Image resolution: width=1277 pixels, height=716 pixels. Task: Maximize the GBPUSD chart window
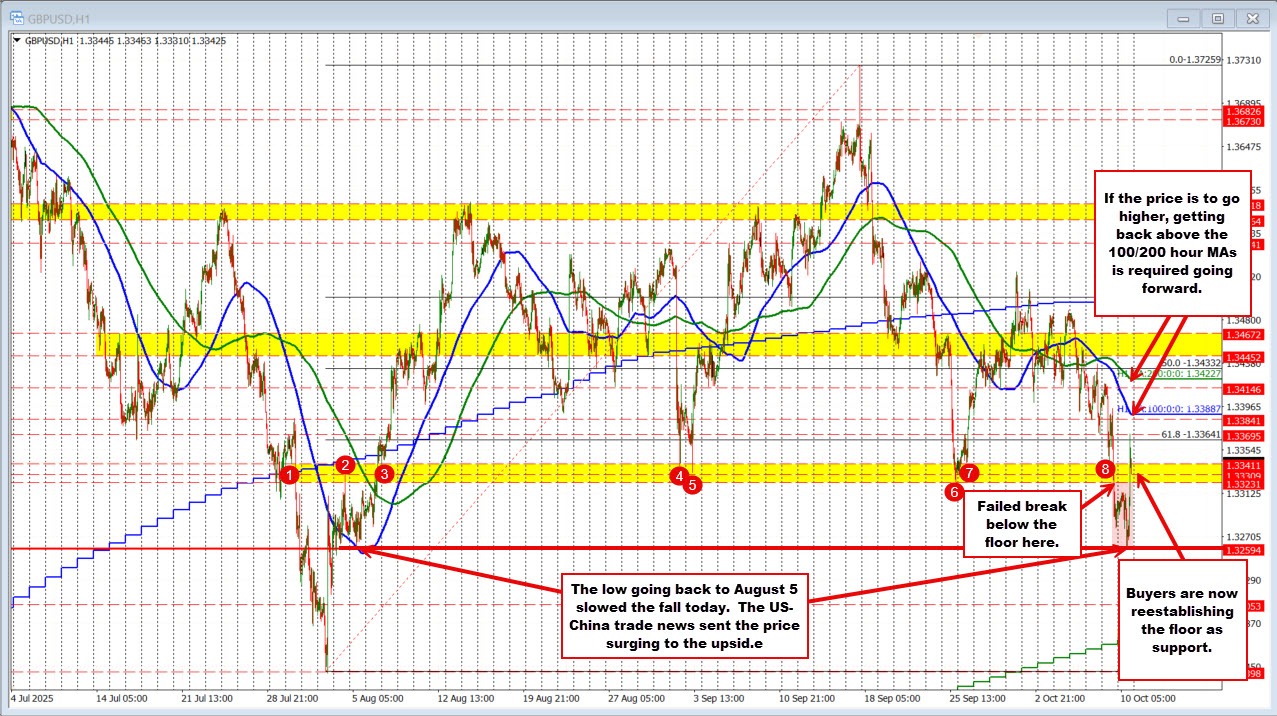click(x=1216, y=17)
